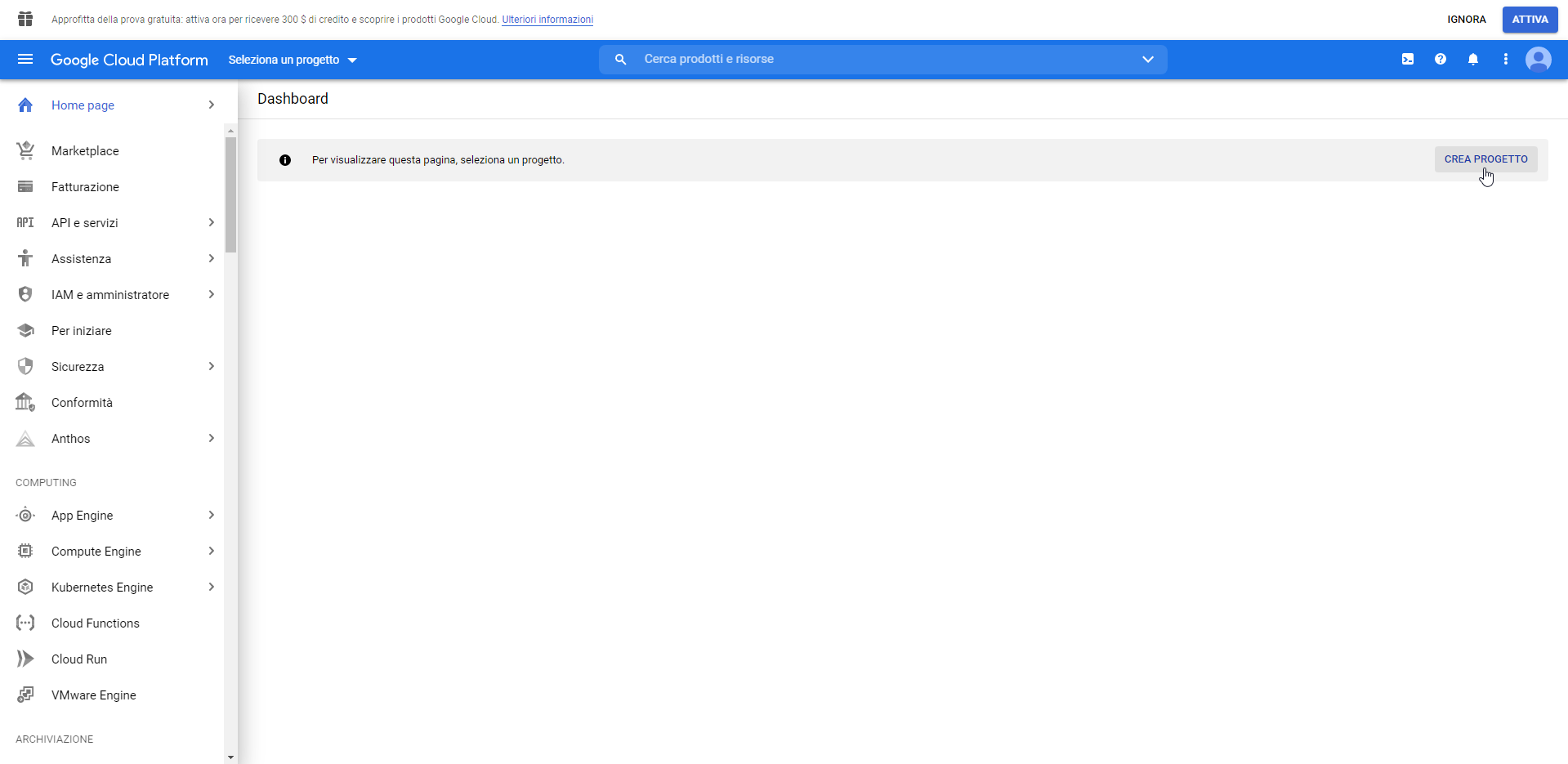The height and width of the screenshot is (764, 1568).
Task: Click the Compute Engine chip icon
Action: pos(25,551)
